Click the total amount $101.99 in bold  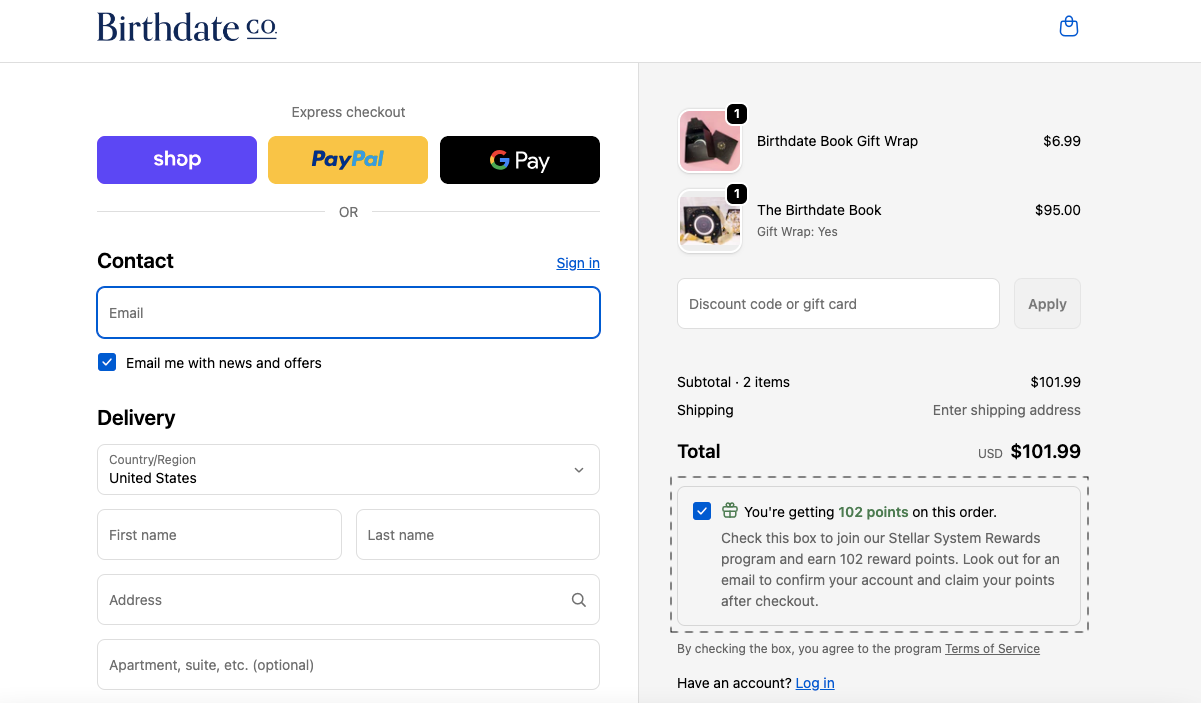point(1046,451)
